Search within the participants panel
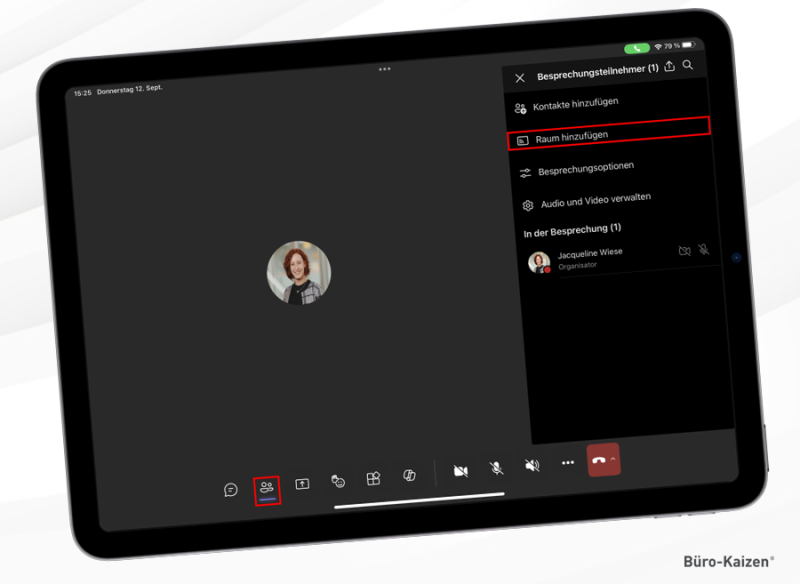The width and height of the screenshot is (800, 584). [687, 66]
